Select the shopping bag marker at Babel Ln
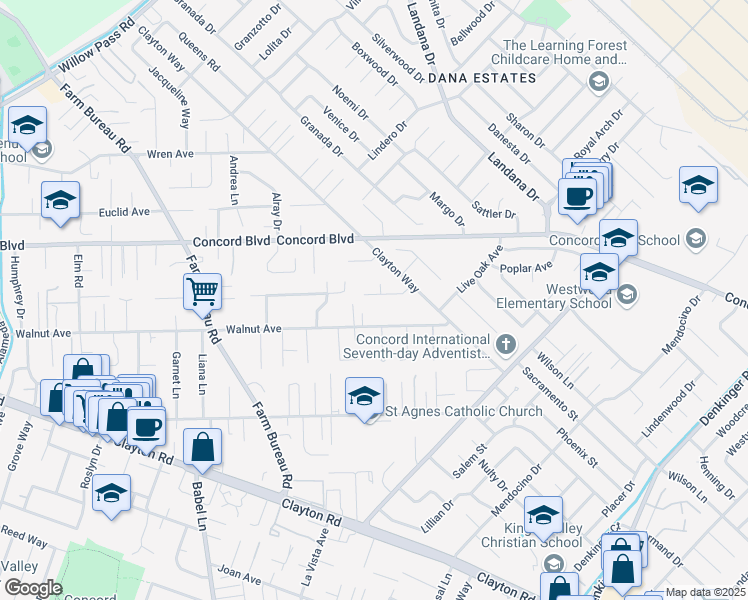 point(202,447)
